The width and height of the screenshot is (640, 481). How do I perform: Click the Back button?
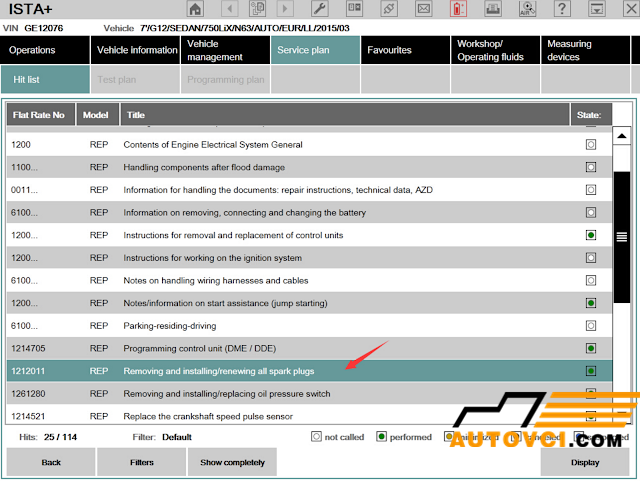click(x=51, y=462)
